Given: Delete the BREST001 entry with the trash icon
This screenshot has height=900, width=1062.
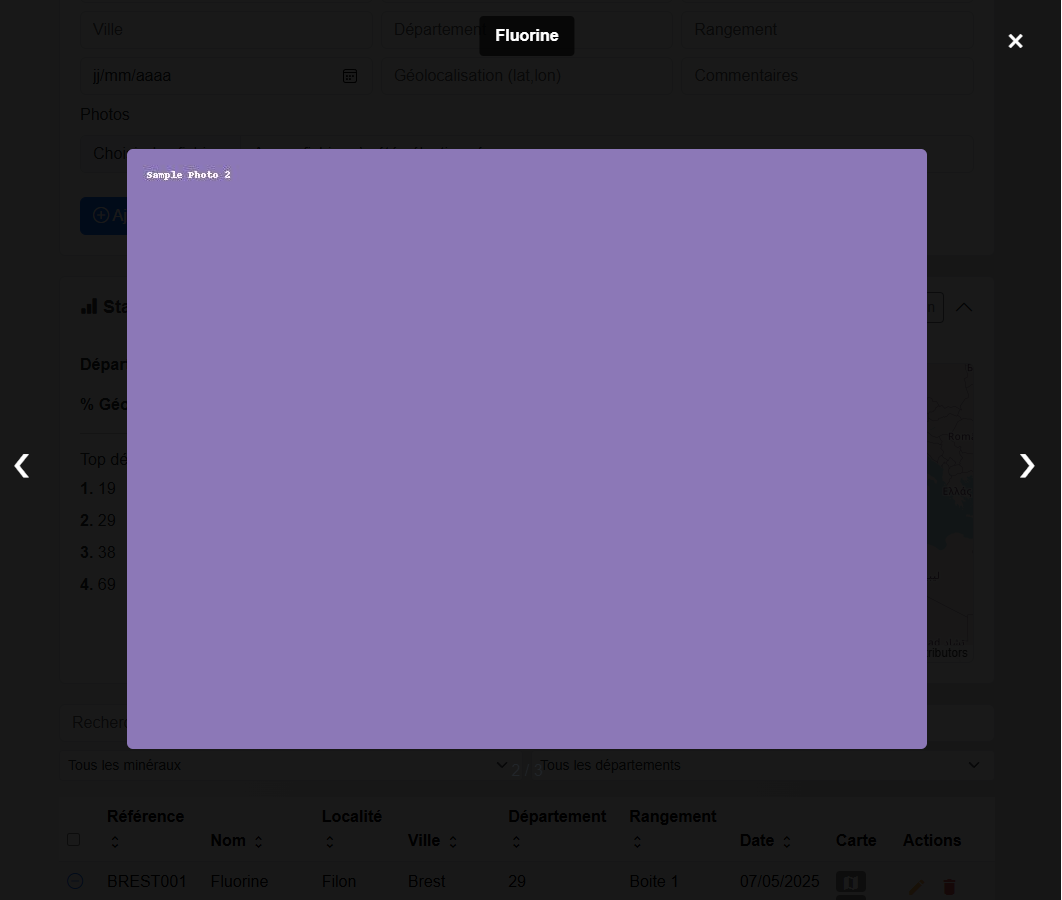Looking at the screenshot, I should (x=949, y=886).
